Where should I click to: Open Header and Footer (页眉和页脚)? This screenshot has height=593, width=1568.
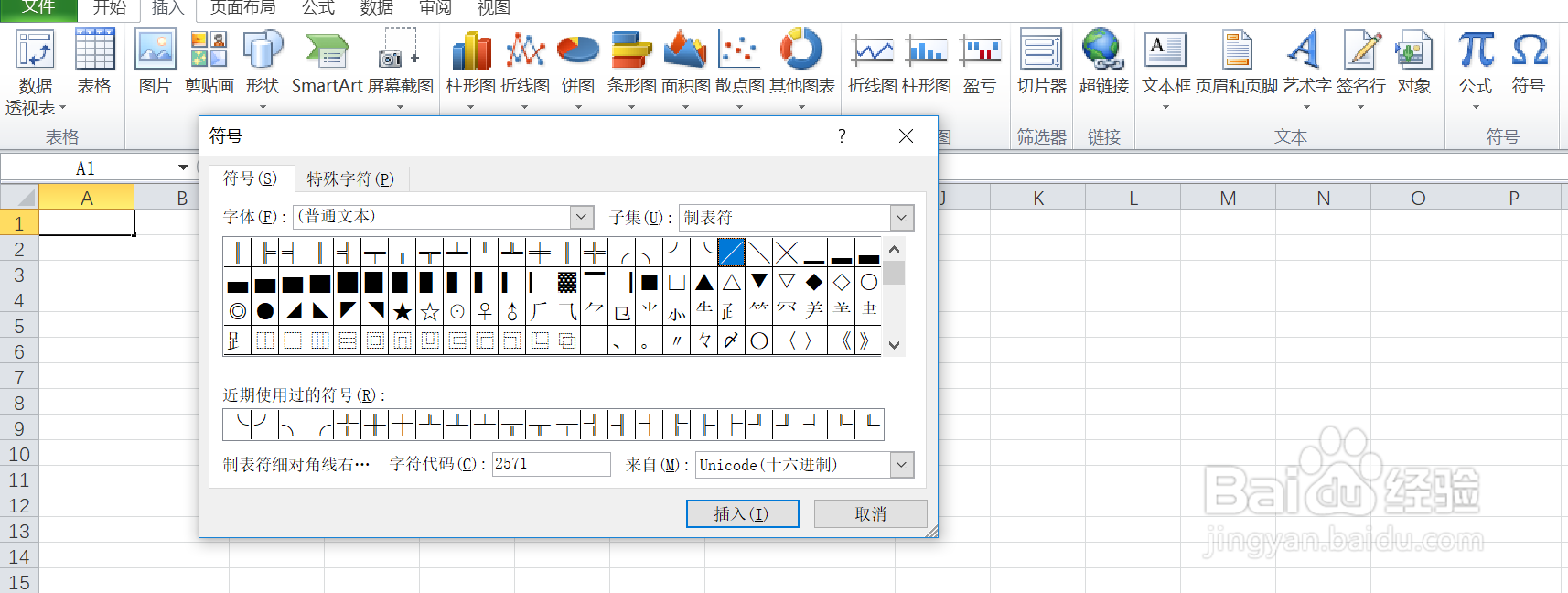point(1237,62)
